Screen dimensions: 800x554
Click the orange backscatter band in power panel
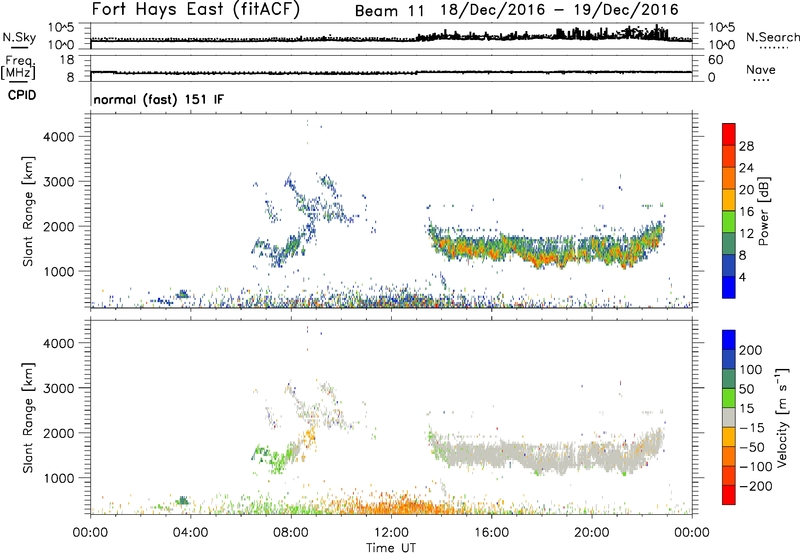[x=546, y=249]
